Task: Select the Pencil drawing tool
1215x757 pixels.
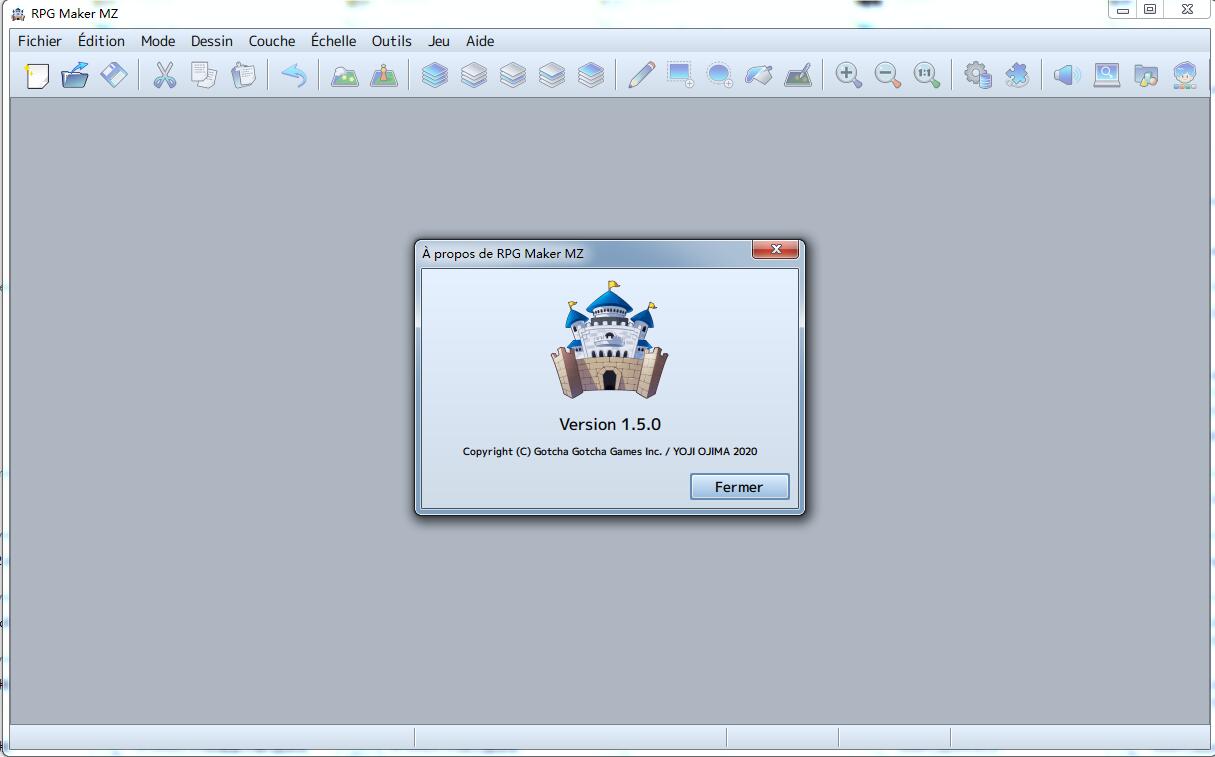Action: pos(641,75)
